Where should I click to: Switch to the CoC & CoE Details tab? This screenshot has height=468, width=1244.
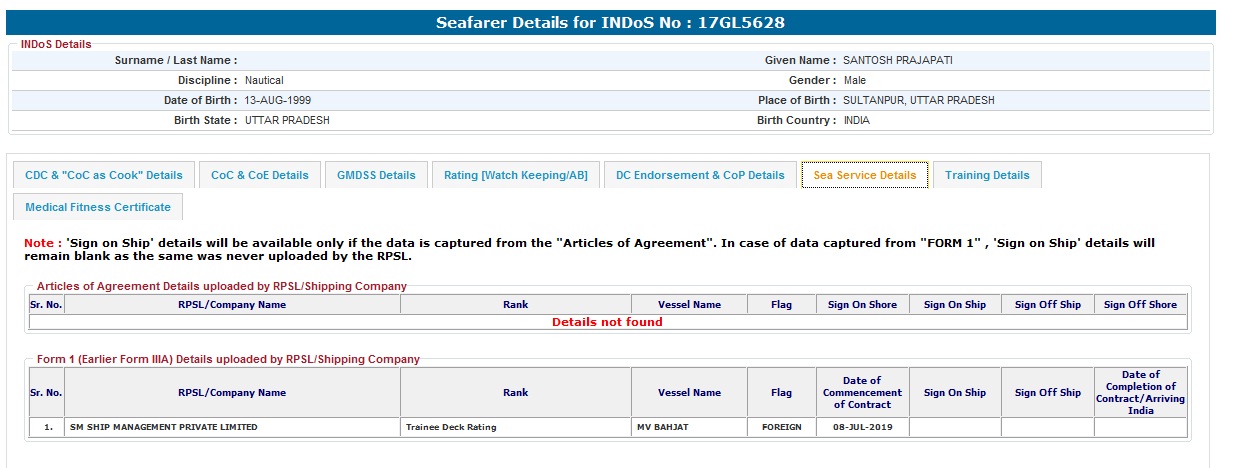tap(260, 175)
